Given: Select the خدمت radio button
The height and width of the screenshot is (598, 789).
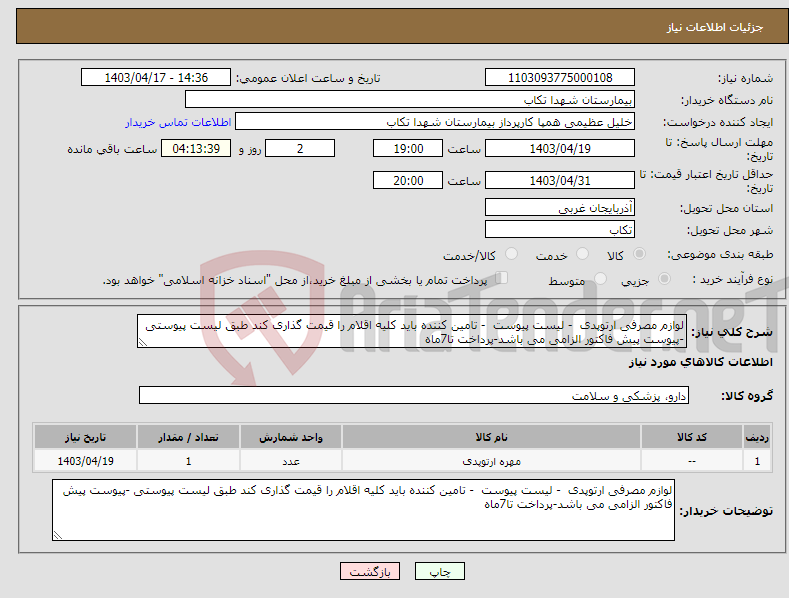Looking at the screenshot, I should (582, 254).
